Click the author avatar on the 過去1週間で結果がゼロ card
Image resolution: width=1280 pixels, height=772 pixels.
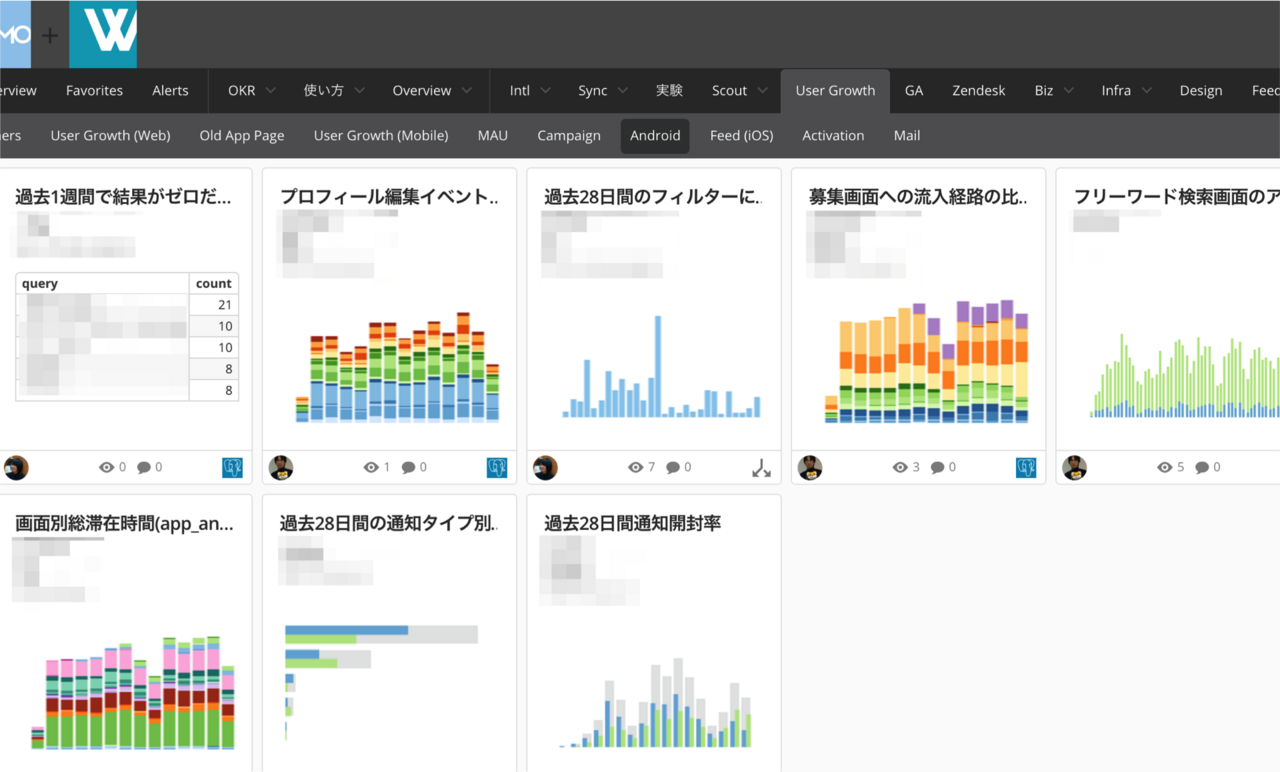16,467
